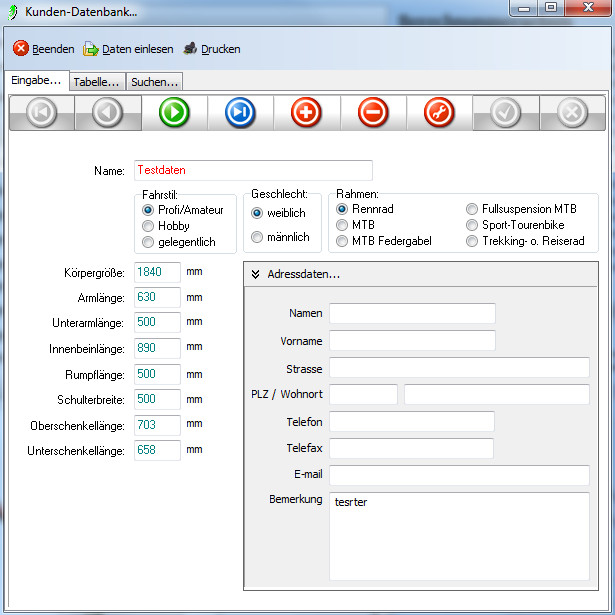Delete record using red minus button
Image resolution: width=615 pixels, height=615 pixels.
click(x=372, y=113)
